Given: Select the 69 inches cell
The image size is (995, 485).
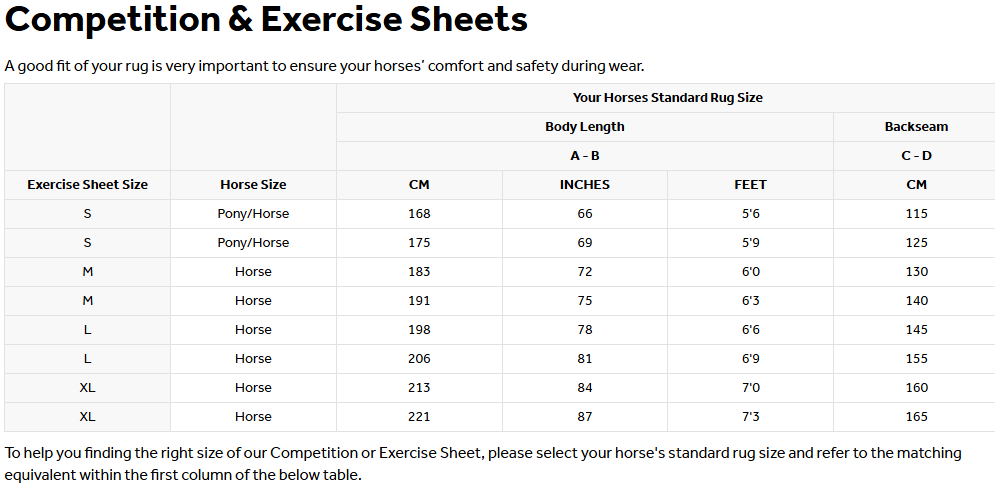Looking at the screenshot, I should tap(585, 243).
